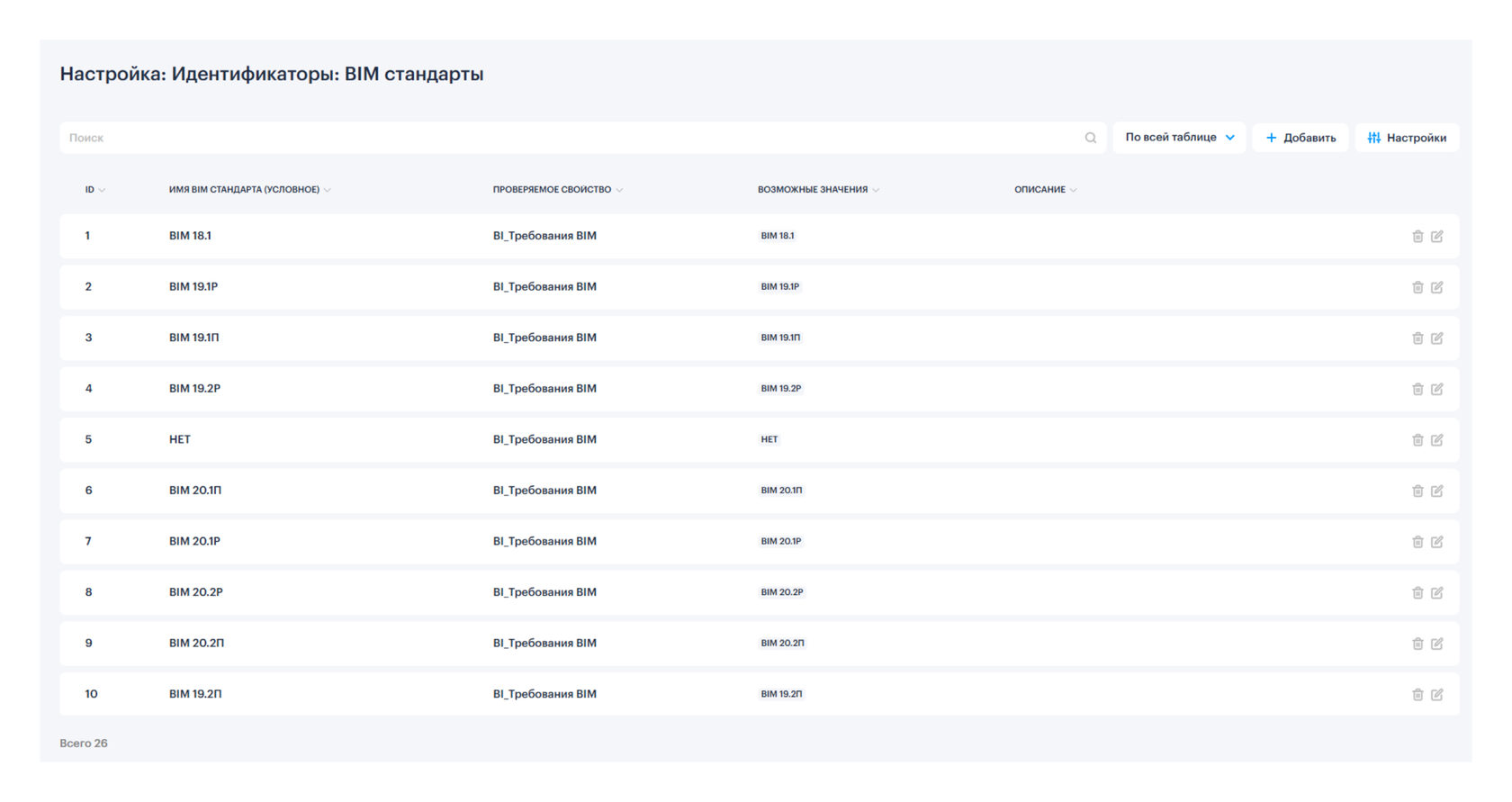Edit the BIM 19.2П row

(x=1437, y=695)
